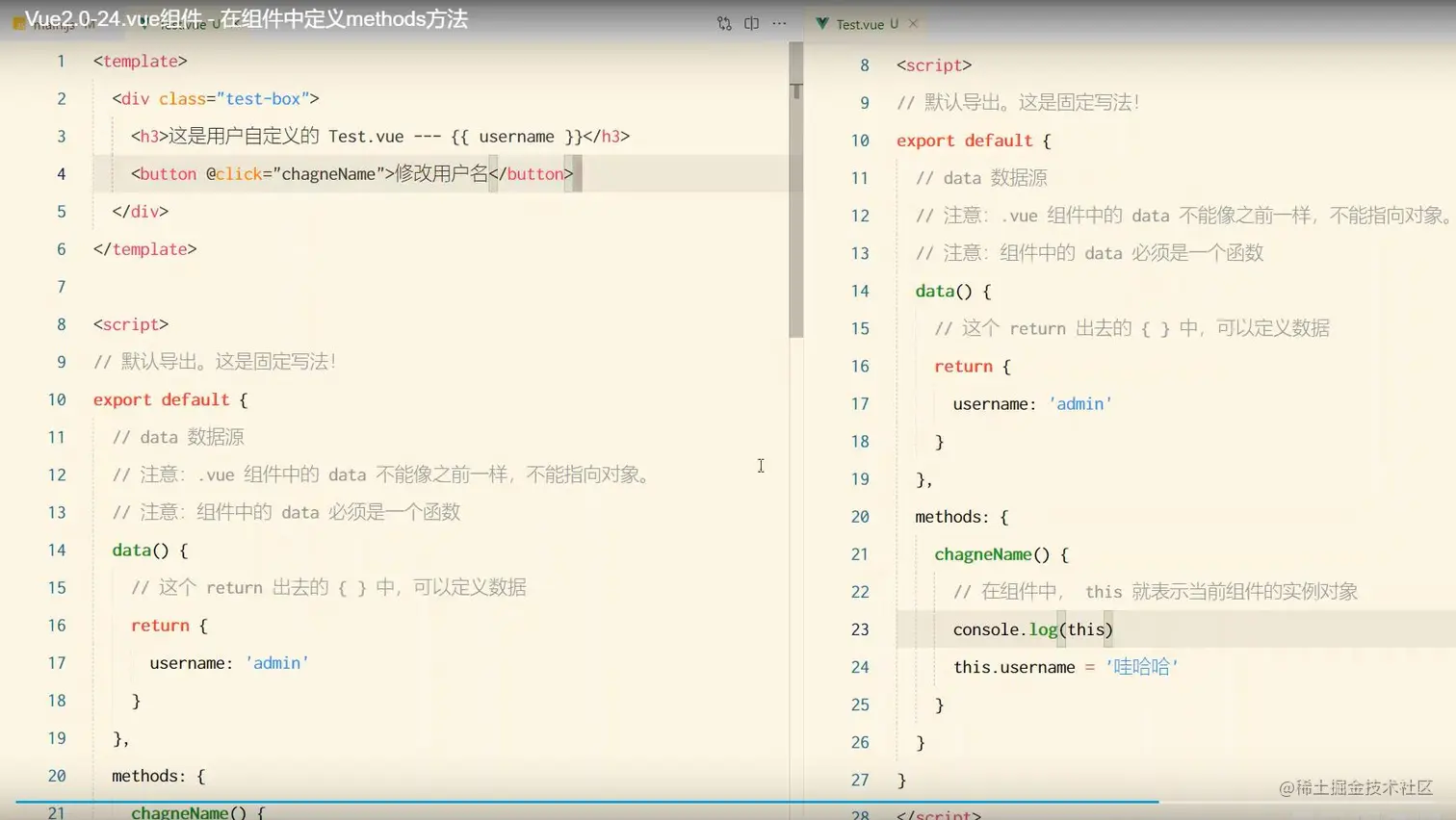Click the left editor's vertical scrollbar thumb

point(795,190)
